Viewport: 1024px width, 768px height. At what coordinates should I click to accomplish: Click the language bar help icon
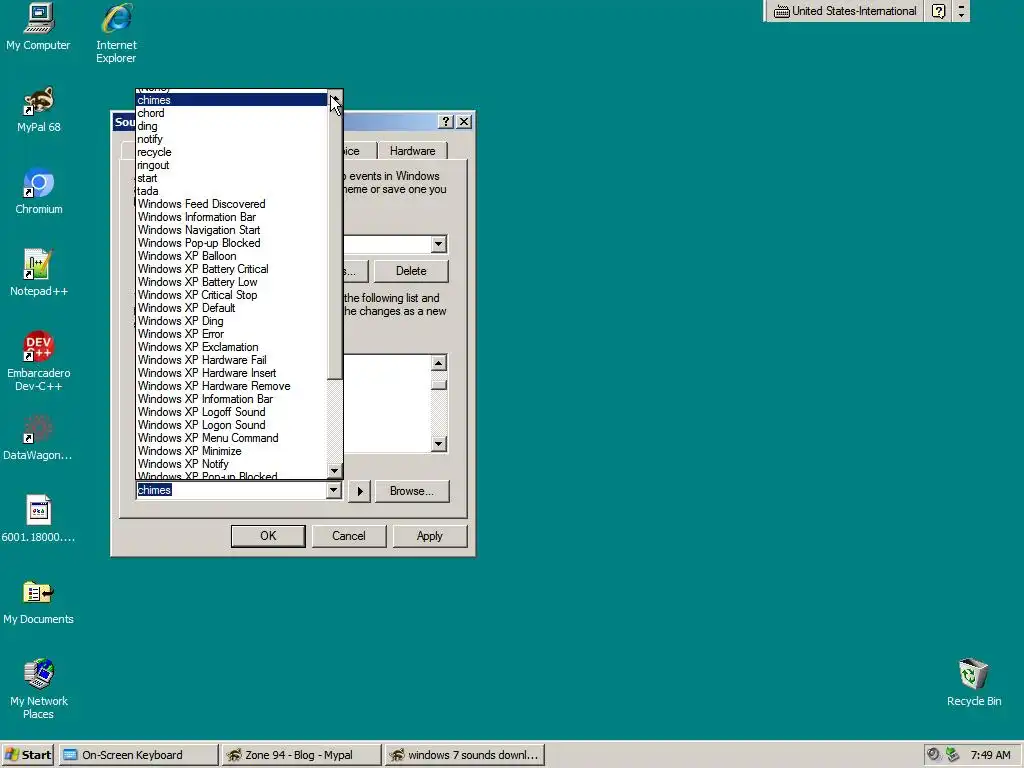[x=938, y=11]
